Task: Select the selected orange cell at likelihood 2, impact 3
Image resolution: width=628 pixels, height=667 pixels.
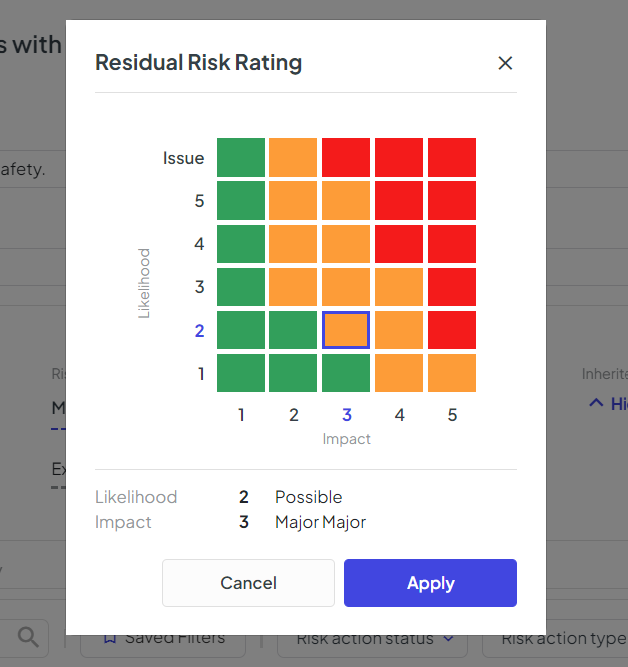Action: (346, 330)
